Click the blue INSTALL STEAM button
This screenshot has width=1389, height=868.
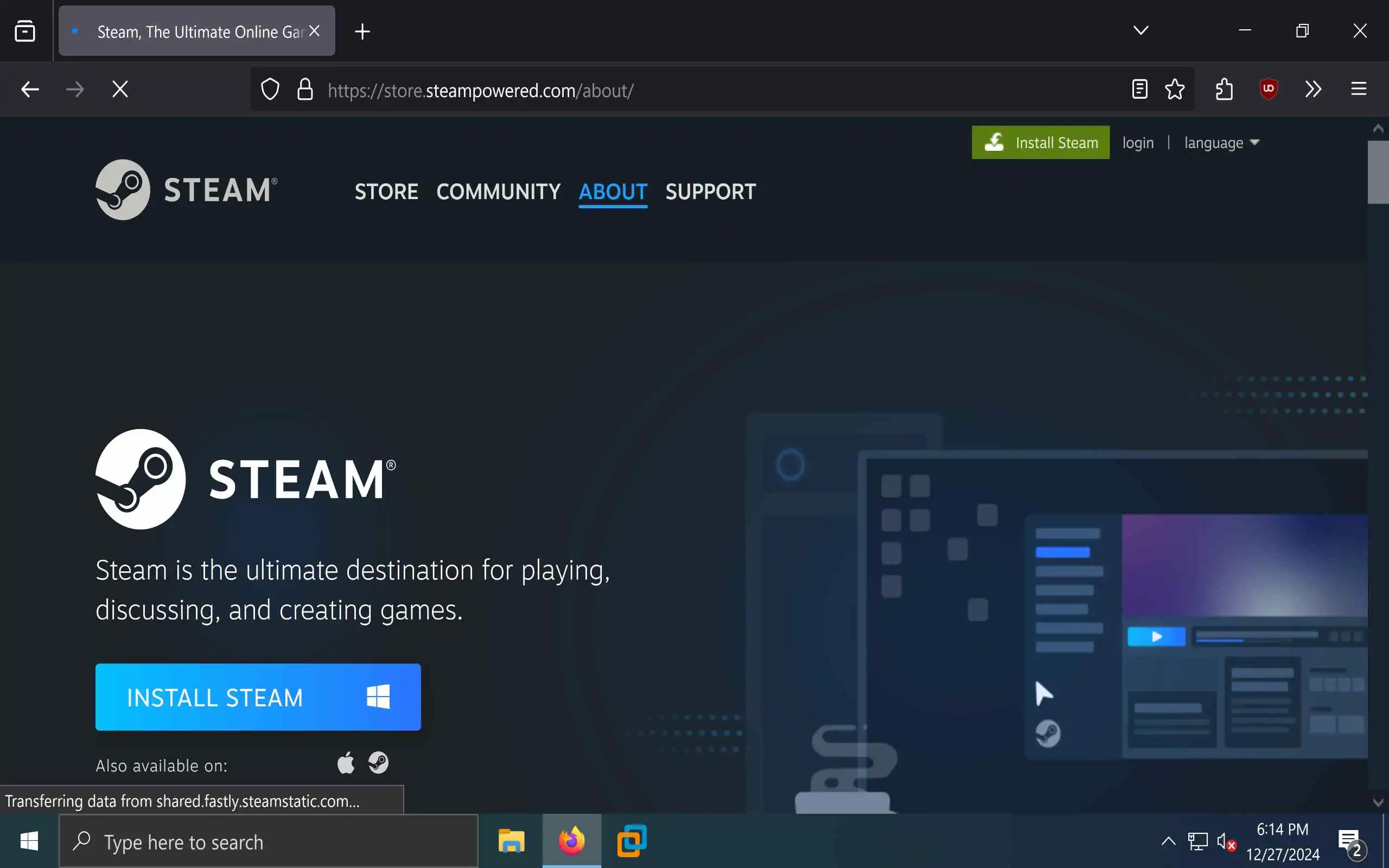click(x=258, y=697)
